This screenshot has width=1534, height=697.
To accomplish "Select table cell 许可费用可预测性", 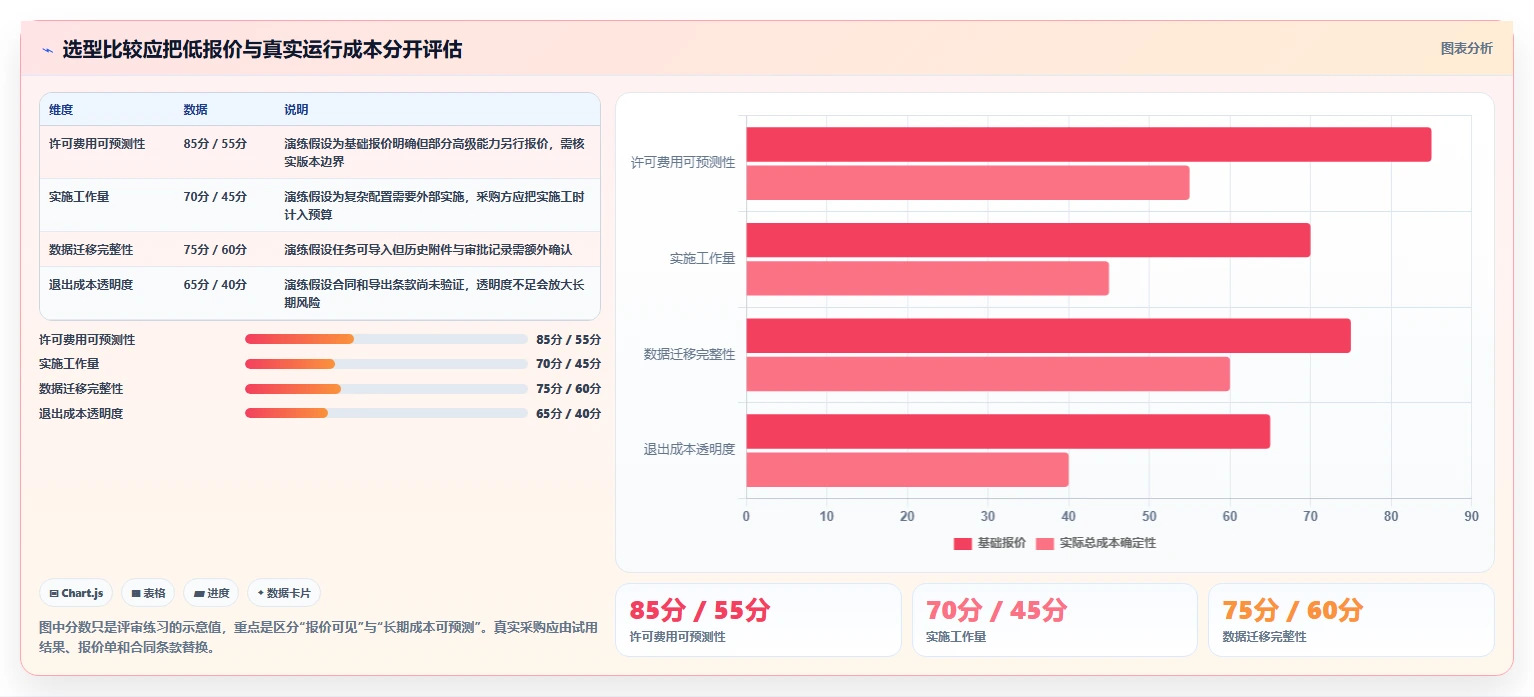I will point(97,144).
